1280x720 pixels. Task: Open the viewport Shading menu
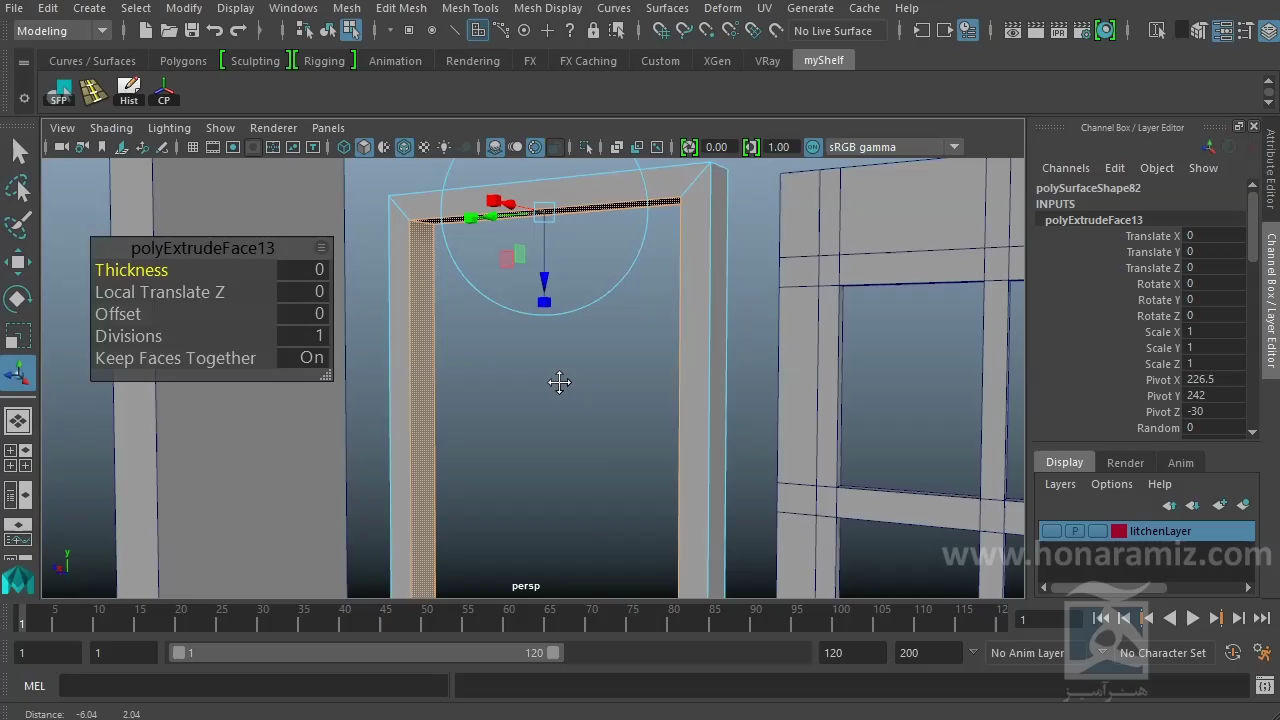111,128
